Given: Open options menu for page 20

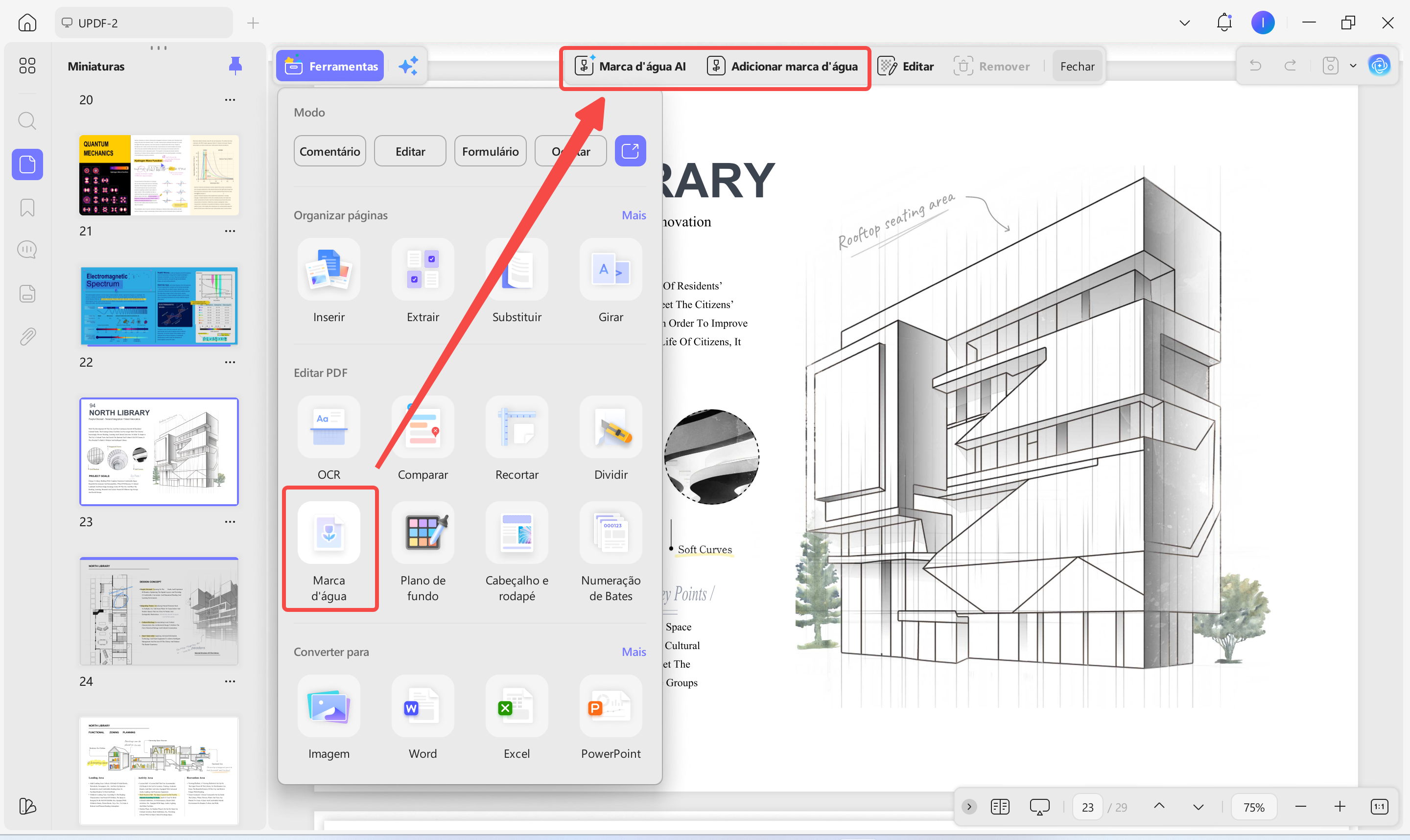Looking at the screenshot, I should point(230,100).
